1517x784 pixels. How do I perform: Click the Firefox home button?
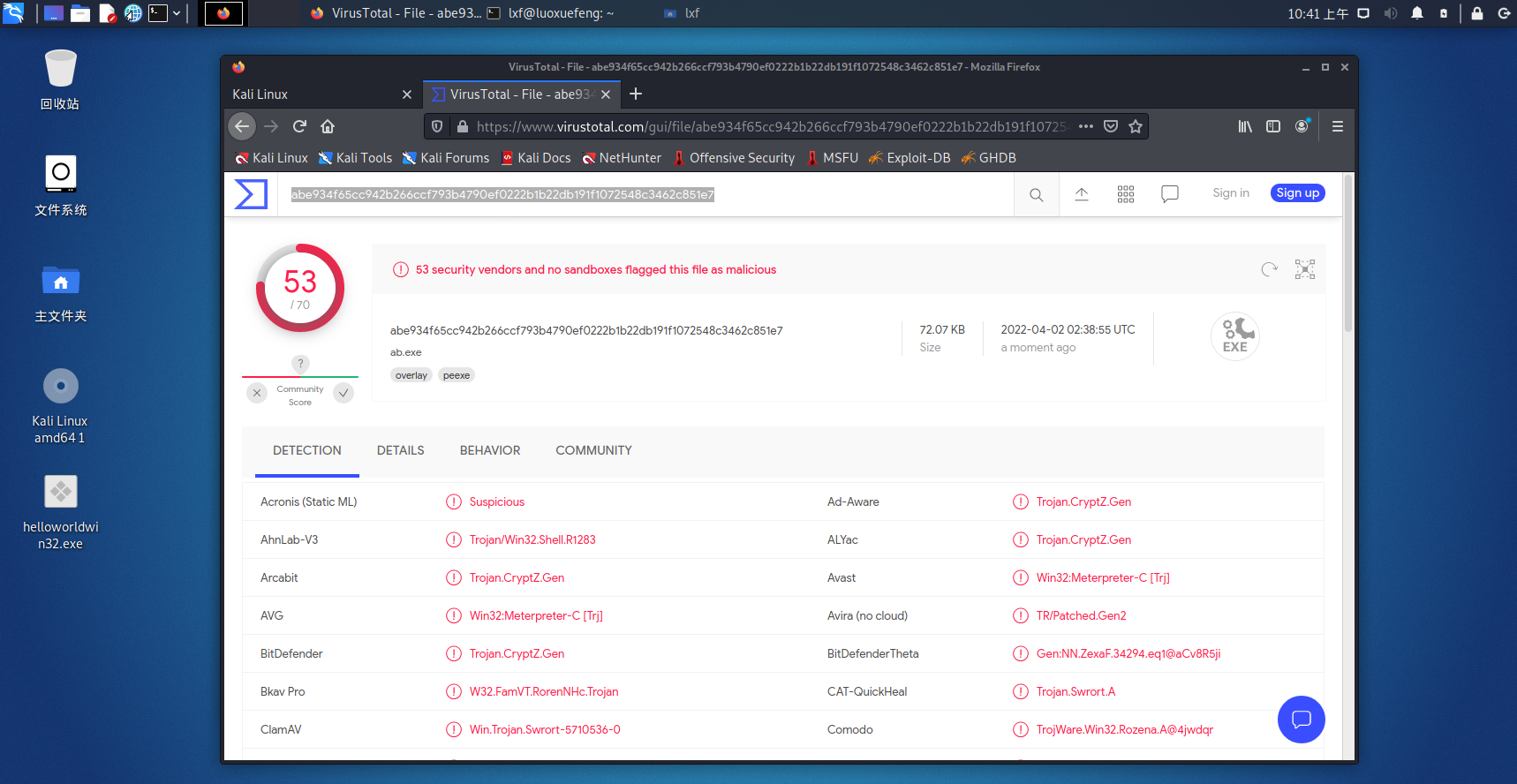coord(328,126)
